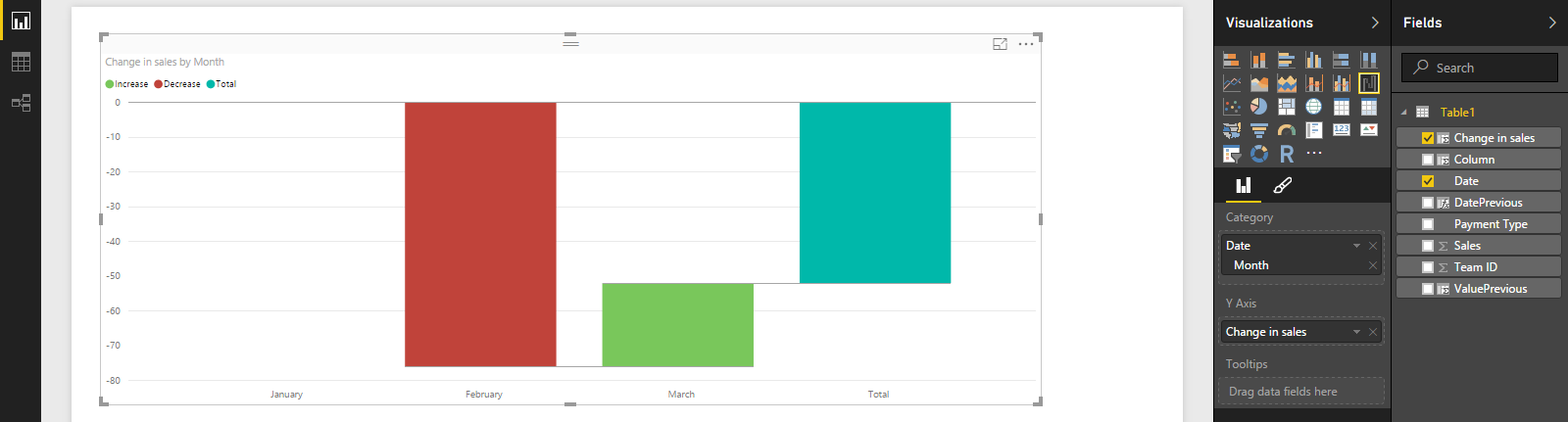The width and height of the screenshot is (1568, 422).
Task: Import a custom visual via ellipsis
Action: tap(1314, 153)
